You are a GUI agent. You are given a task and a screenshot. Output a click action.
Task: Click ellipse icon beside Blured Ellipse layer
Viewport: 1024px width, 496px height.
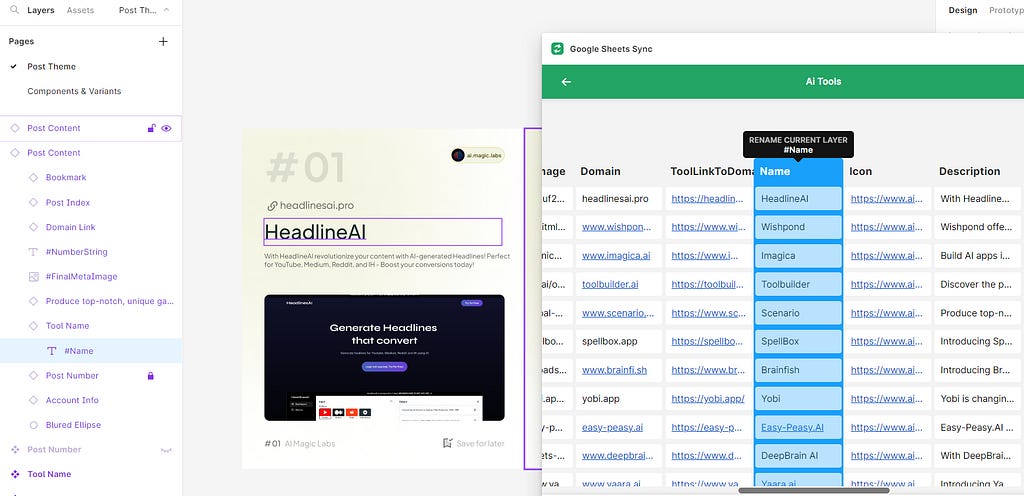[33, 425]
